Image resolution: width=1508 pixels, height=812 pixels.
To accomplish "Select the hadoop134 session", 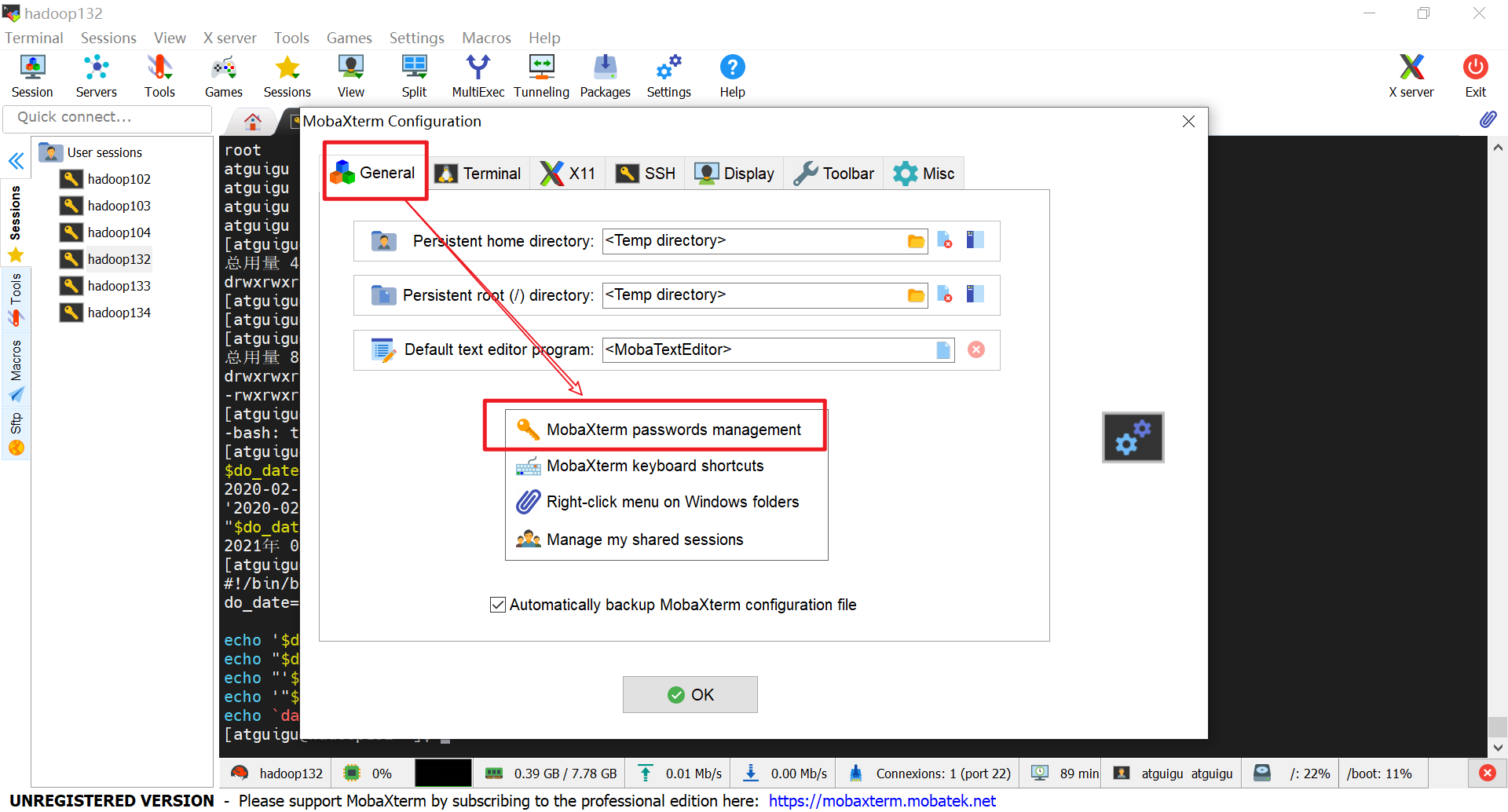I will pyautogui.click(x=106, y=313).
